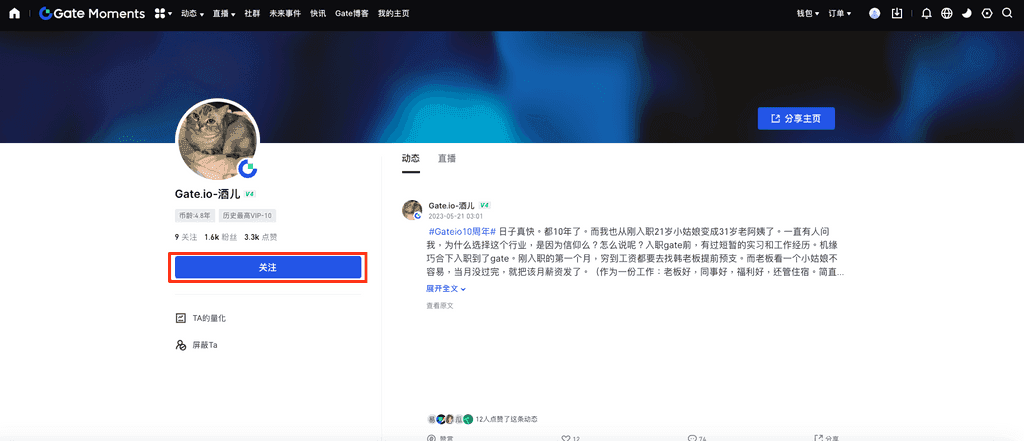The width and height of the screenshot is (1024, 441).
Task: Open search magnifier icon
Action: 1008,14
